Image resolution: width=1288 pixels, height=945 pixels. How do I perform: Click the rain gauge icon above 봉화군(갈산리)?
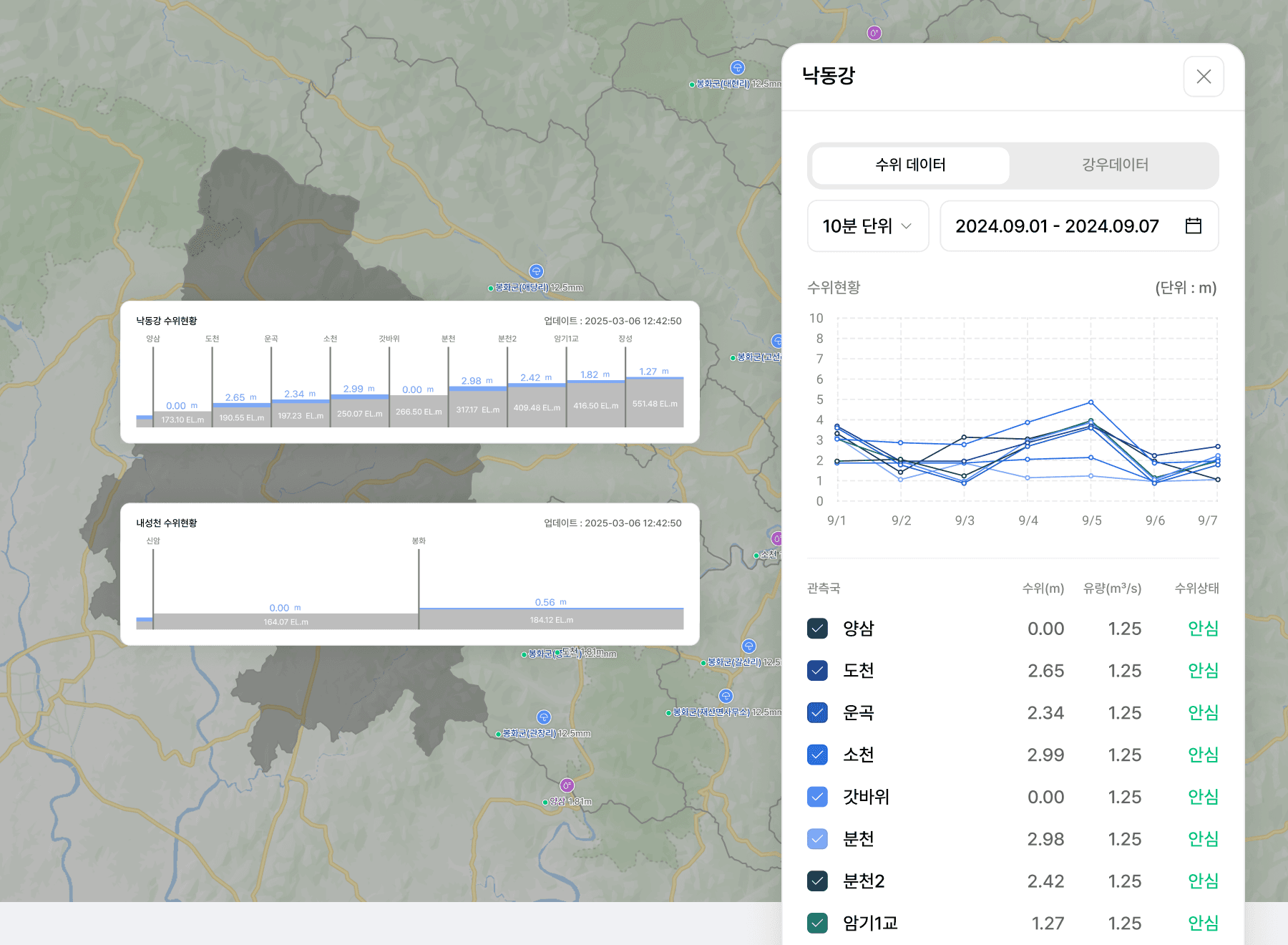pyautogui.click(x=748, y=646)
